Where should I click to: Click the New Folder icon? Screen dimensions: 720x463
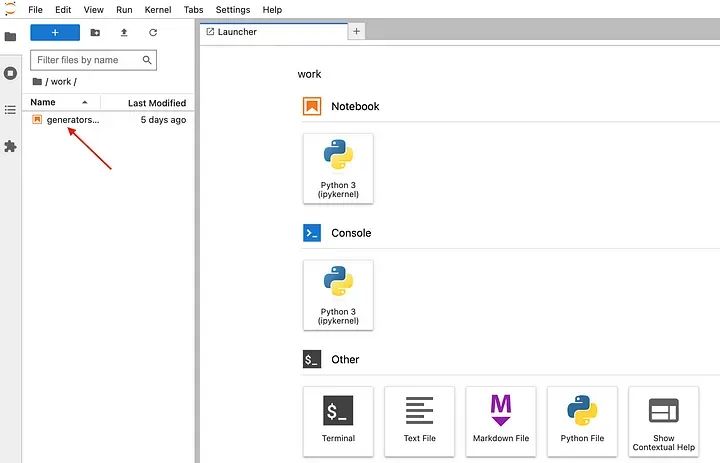[x=95, y=32]
